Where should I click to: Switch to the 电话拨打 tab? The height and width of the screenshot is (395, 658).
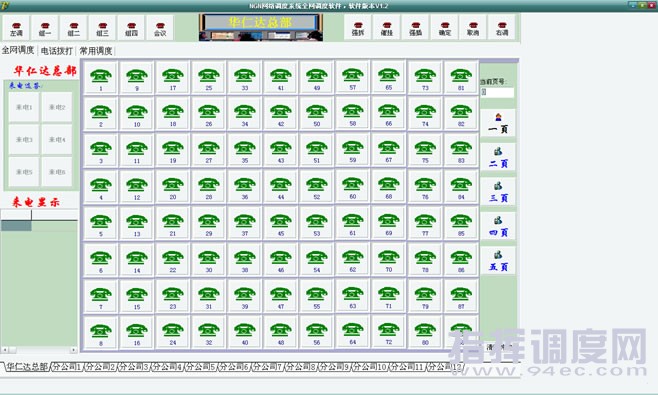click(57, 51)
